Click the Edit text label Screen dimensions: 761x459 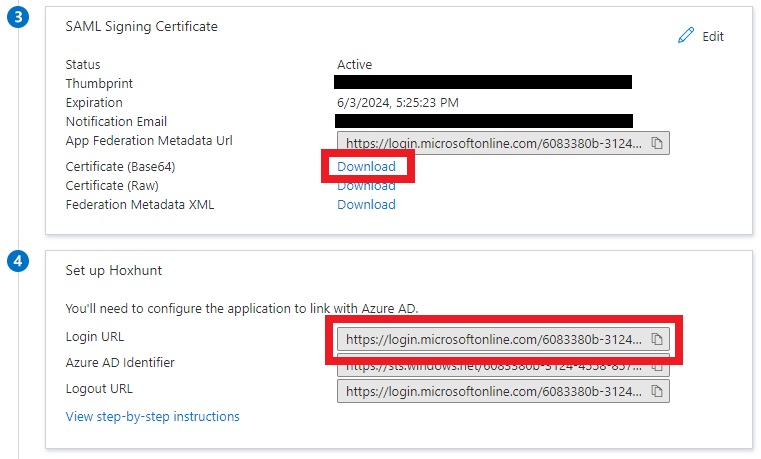[712, 37]
